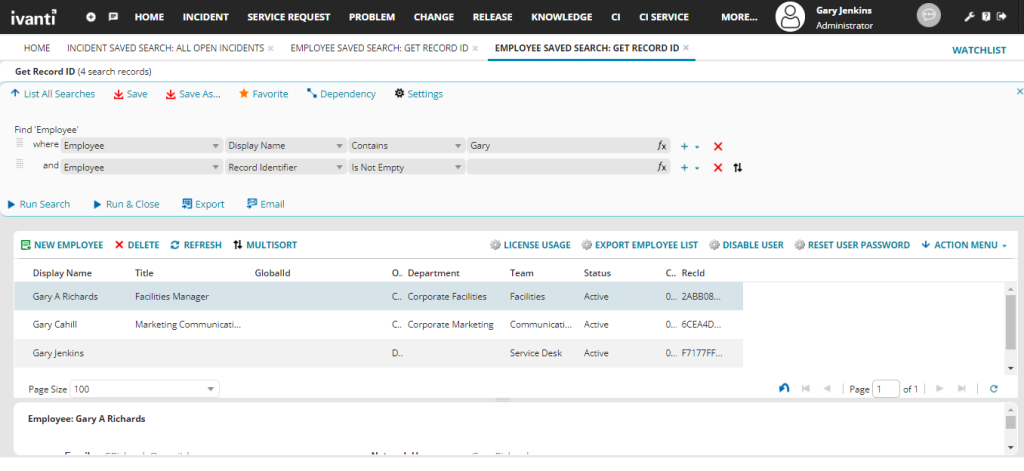1024x471 pixels.
Task: Open the chat bubble icon in top bar
Action: pyautogui.click(x=113, y=17)
